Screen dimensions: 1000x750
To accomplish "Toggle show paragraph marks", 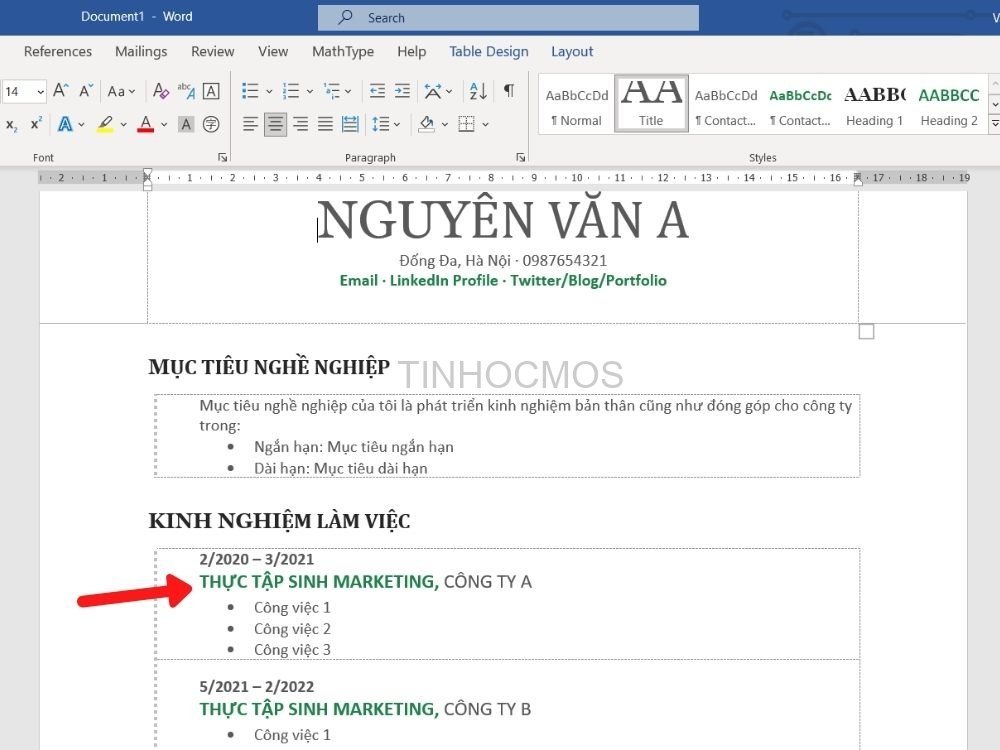I will click(509, 91).
